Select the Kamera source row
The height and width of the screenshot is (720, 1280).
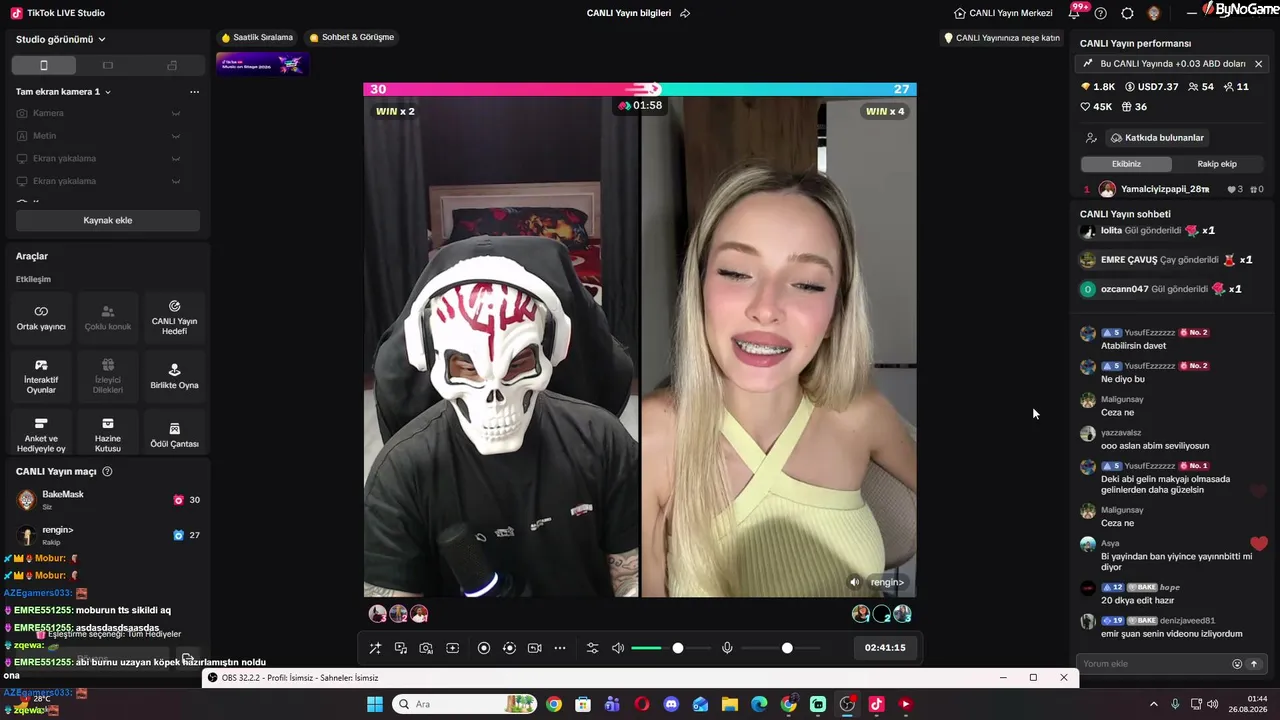pyautogui.click(x=107, y=113)
